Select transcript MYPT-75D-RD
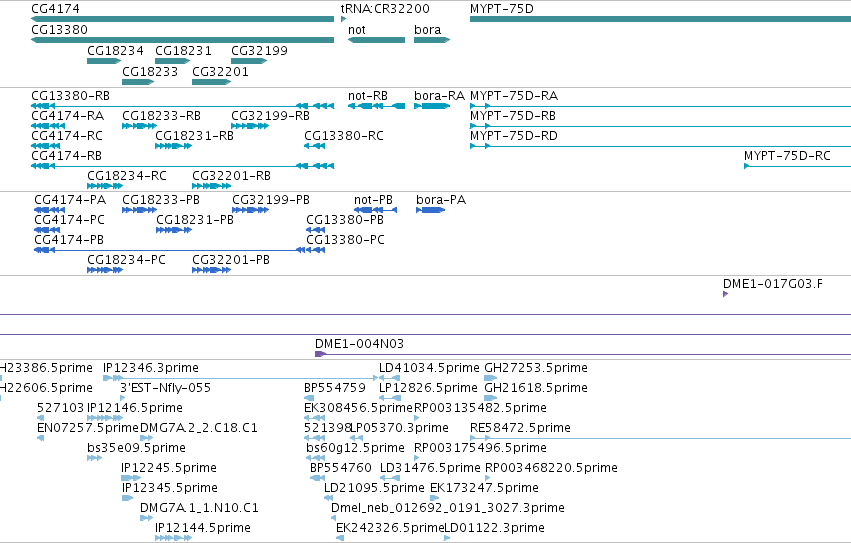This screenshot has width=851, height=543. click(x=661, y=146)
